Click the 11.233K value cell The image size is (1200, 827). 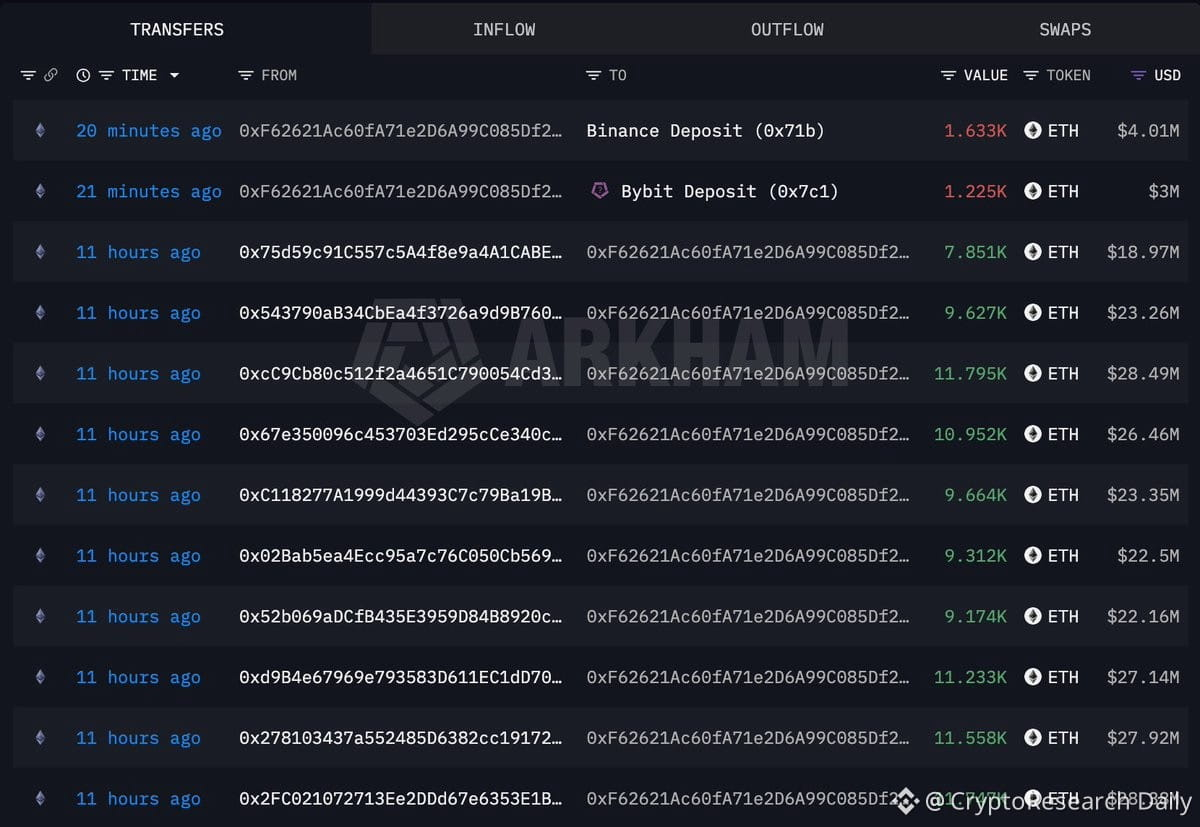pos(970,678)
